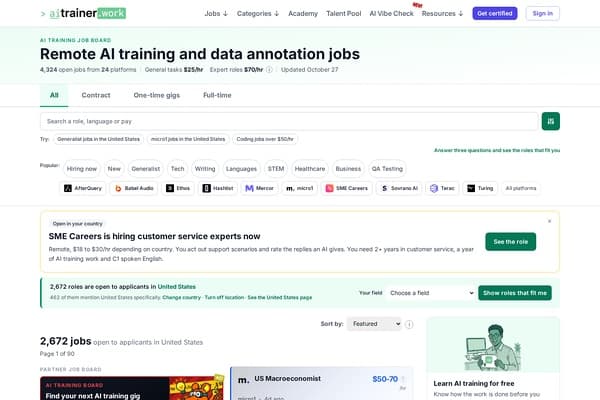Switch to the Contract tab

(x=96, y=95)
